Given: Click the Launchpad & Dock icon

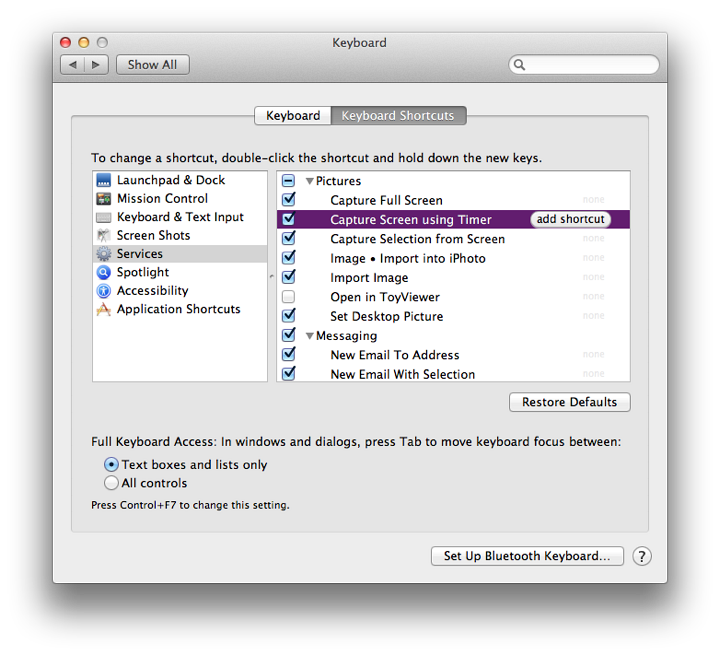Looking at the screenshot, I should point(104,180).
